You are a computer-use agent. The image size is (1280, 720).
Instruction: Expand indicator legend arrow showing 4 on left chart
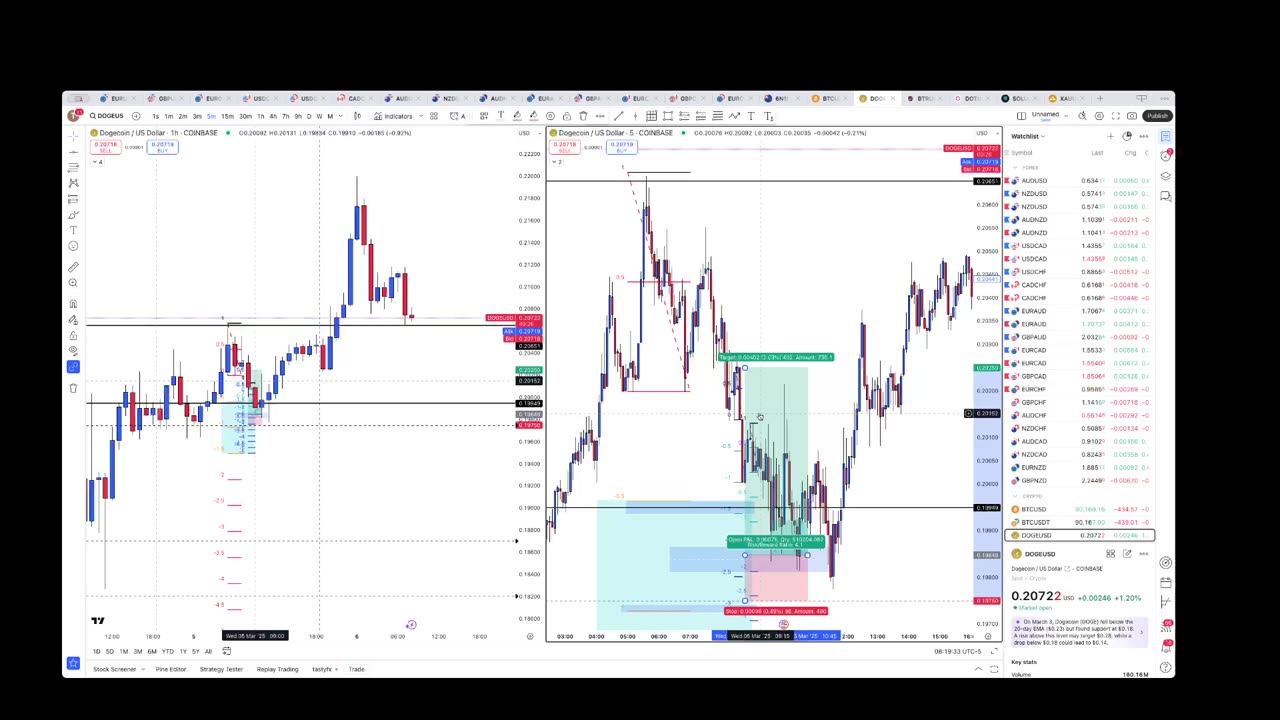coord(97,161)
